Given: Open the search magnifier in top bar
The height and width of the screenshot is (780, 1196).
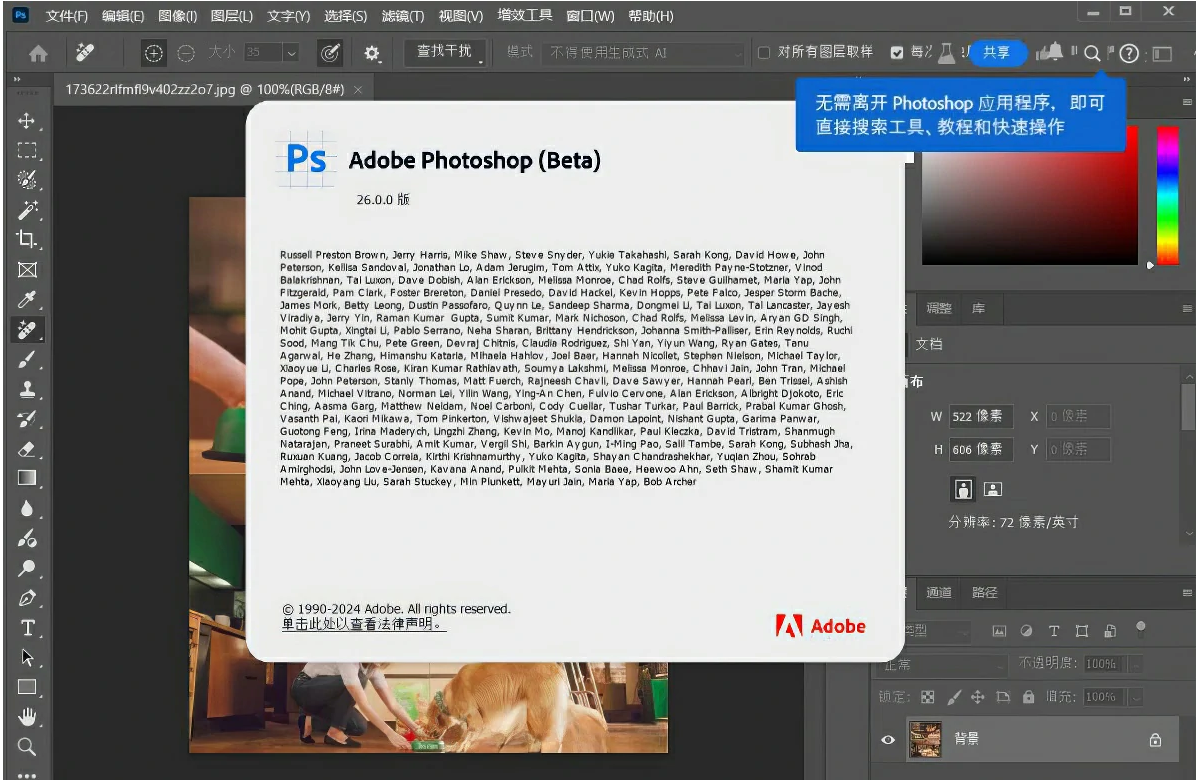Looking at the screenshot, I should [x=1092, y=53].
